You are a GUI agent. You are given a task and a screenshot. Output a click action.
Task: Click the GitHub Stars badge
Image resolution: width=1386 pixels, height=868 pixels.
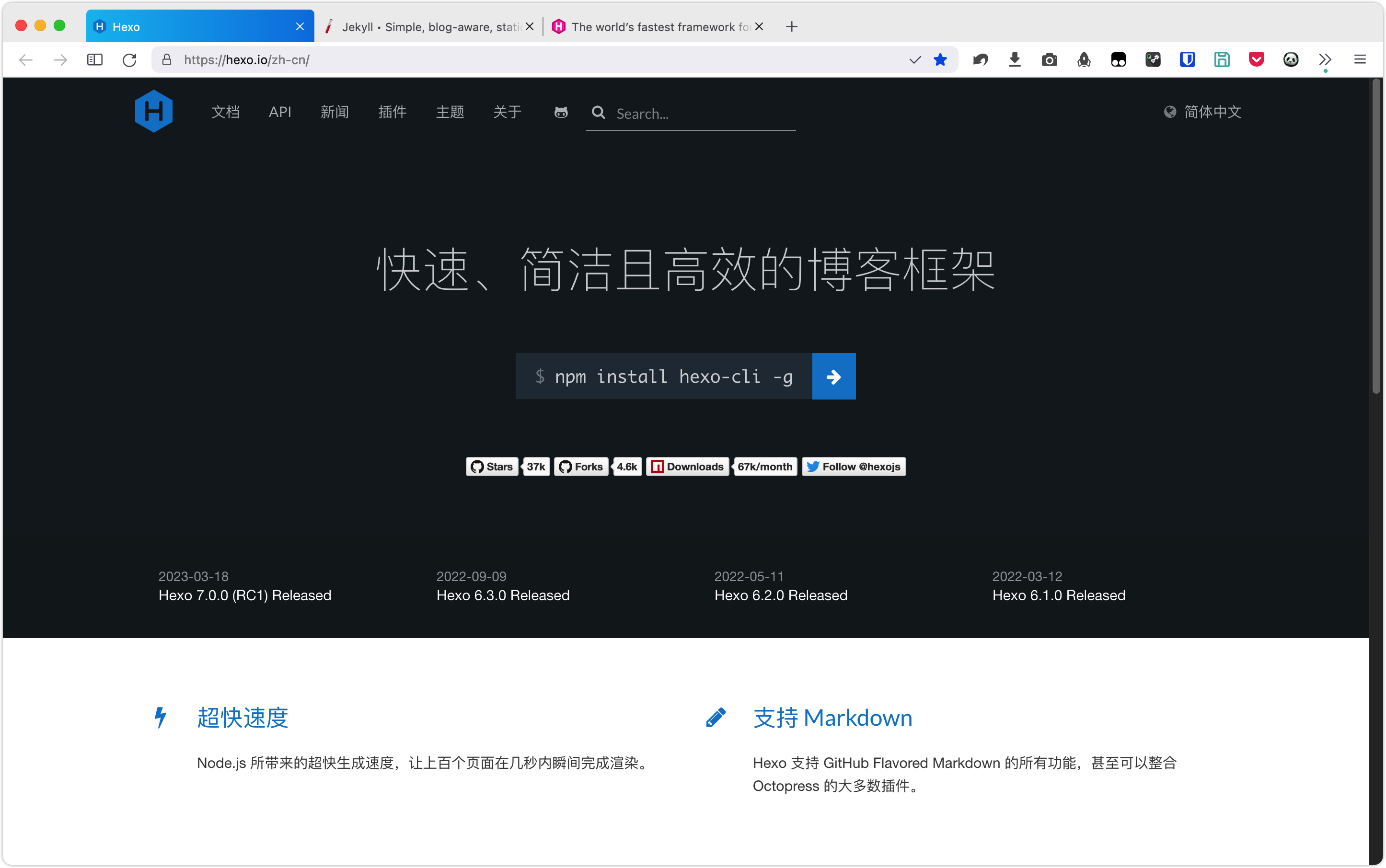pyautogui.click(x=492, y=467)
